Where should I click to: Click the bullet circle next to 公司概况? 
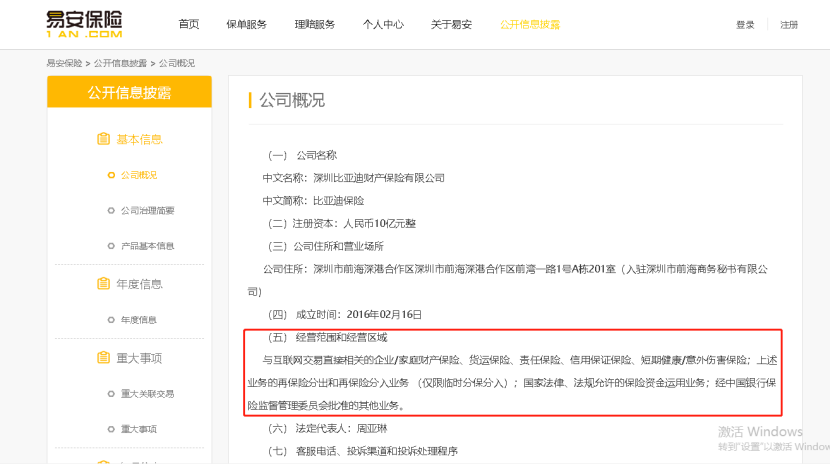pos(111,175)
